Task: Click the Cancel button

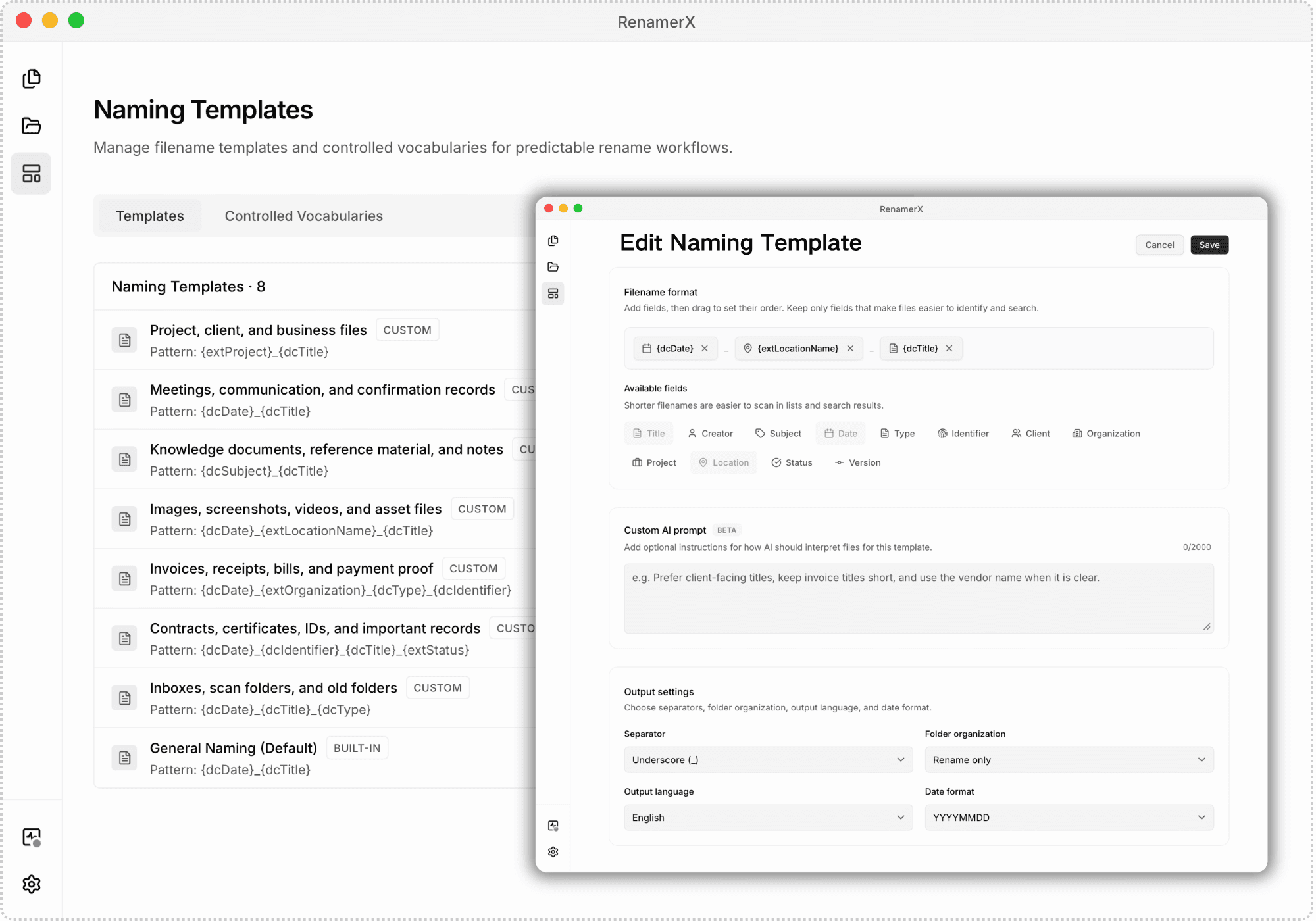Action: click(1159, 245)
